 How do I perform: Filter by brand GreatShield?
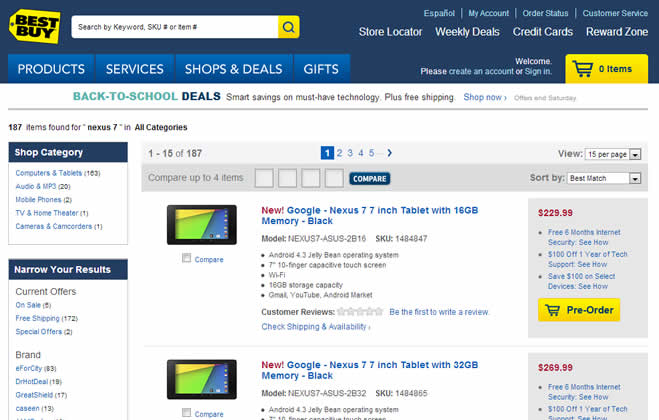34,395
